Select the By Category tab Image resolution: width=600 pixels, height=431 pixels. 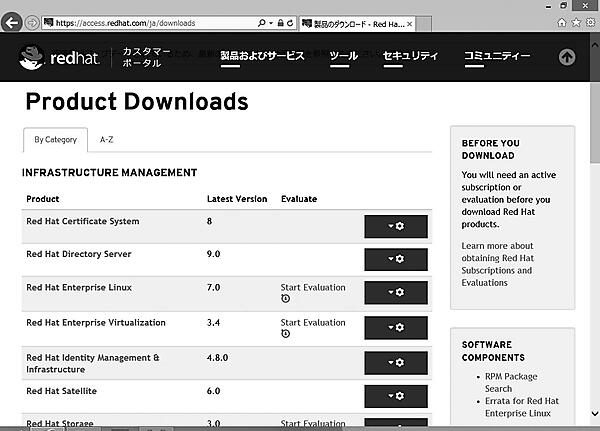point(55,140)
